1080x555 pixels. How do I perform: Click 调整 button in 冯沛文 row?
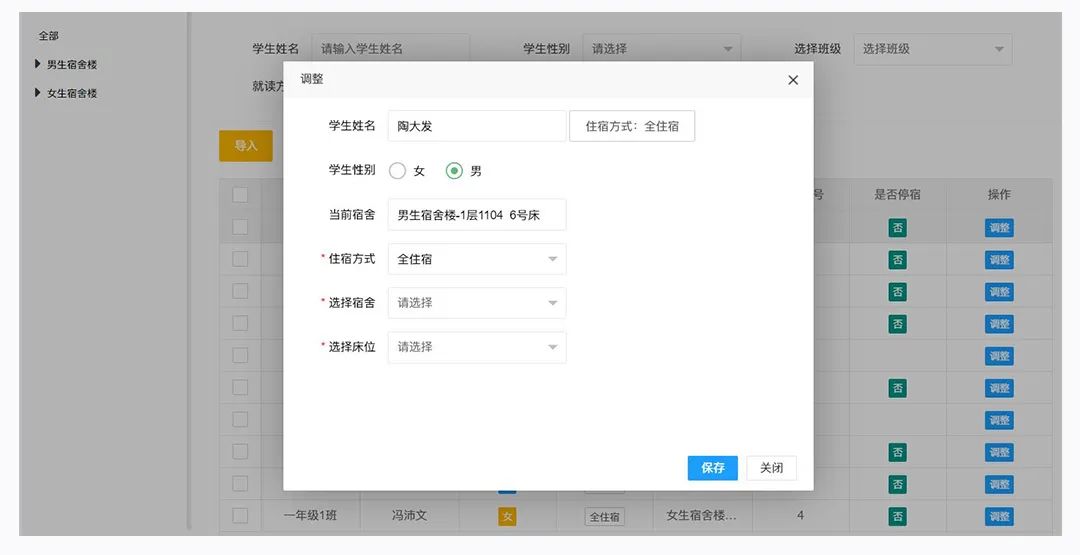tap(999, 516)
